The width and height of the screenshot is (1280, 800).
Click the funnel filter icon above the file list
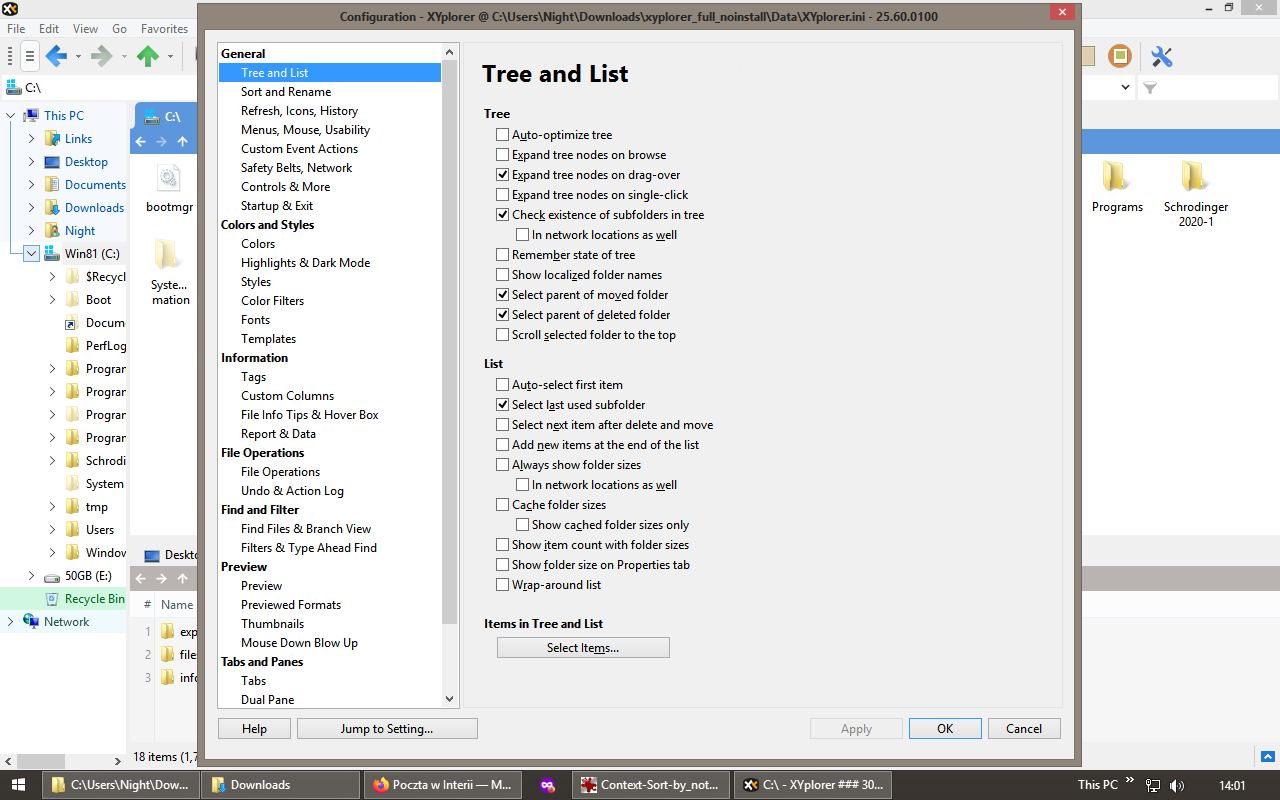pos(1150,87)
